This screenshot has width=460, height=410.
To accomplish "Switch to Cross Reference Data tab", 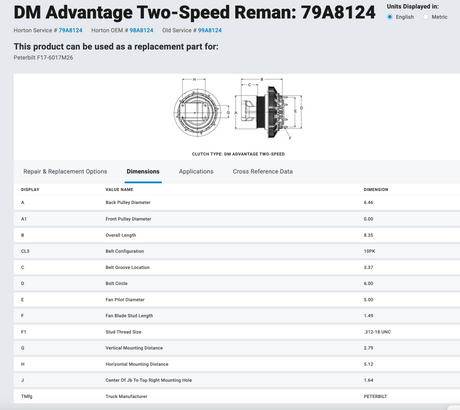I will tap(263, 171).
